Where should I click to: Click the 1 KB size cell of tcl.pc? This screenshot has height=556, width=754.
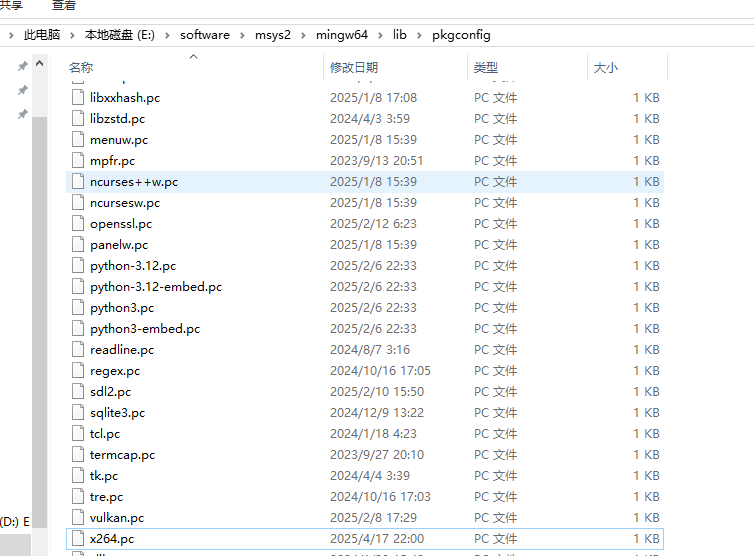tap(646, 434)
